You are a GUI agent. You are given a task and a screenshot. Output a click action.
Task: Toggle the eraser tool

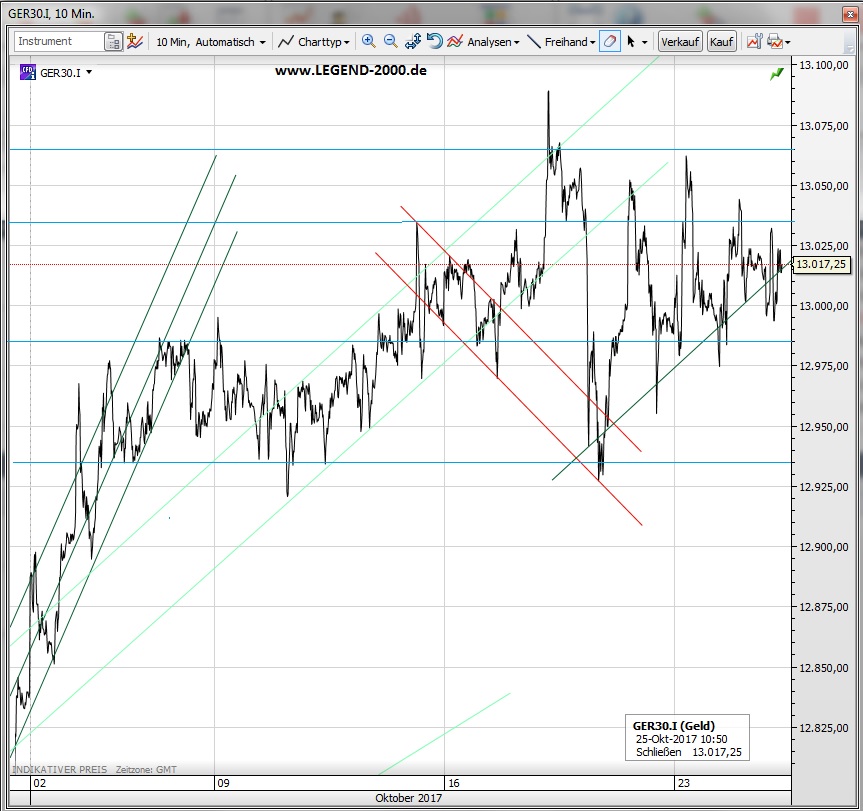point(610,41)
